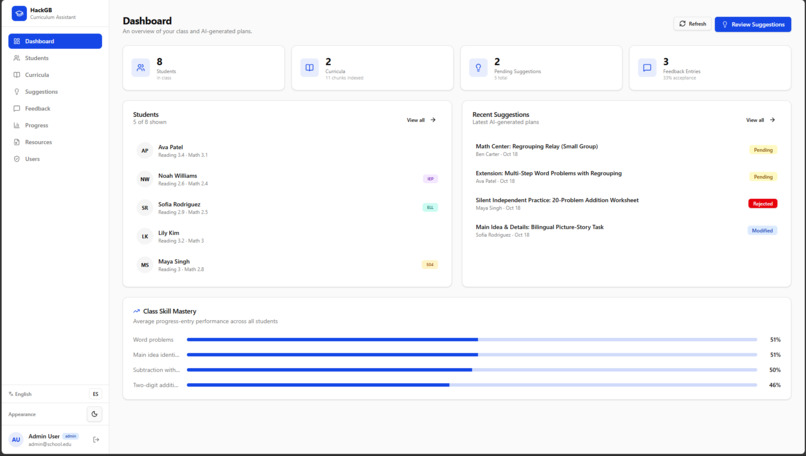The width and height of the screenshot is (806, 456).
Task: Click the MS avatar for Maya Singh
Action: tap(145, 265)
